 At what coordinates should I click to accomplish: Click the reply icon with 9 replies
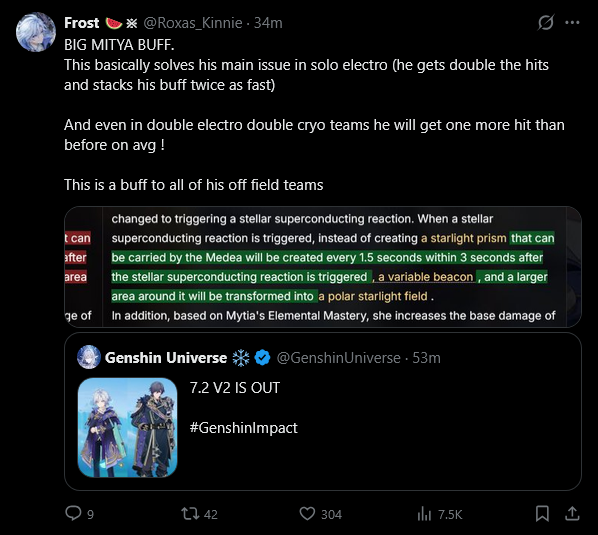[73, 513]
